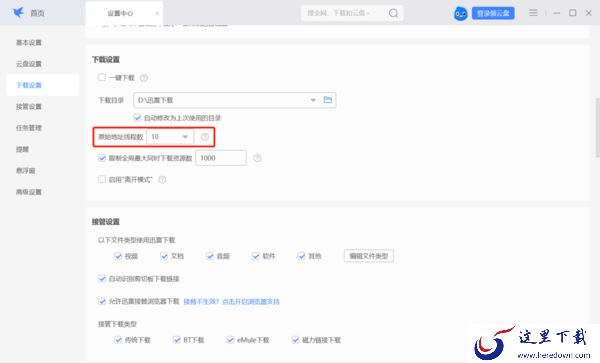Maximize the Xunlei window
Image resolution: width=600 pixels, height=363 pixels.
point(572,13)
